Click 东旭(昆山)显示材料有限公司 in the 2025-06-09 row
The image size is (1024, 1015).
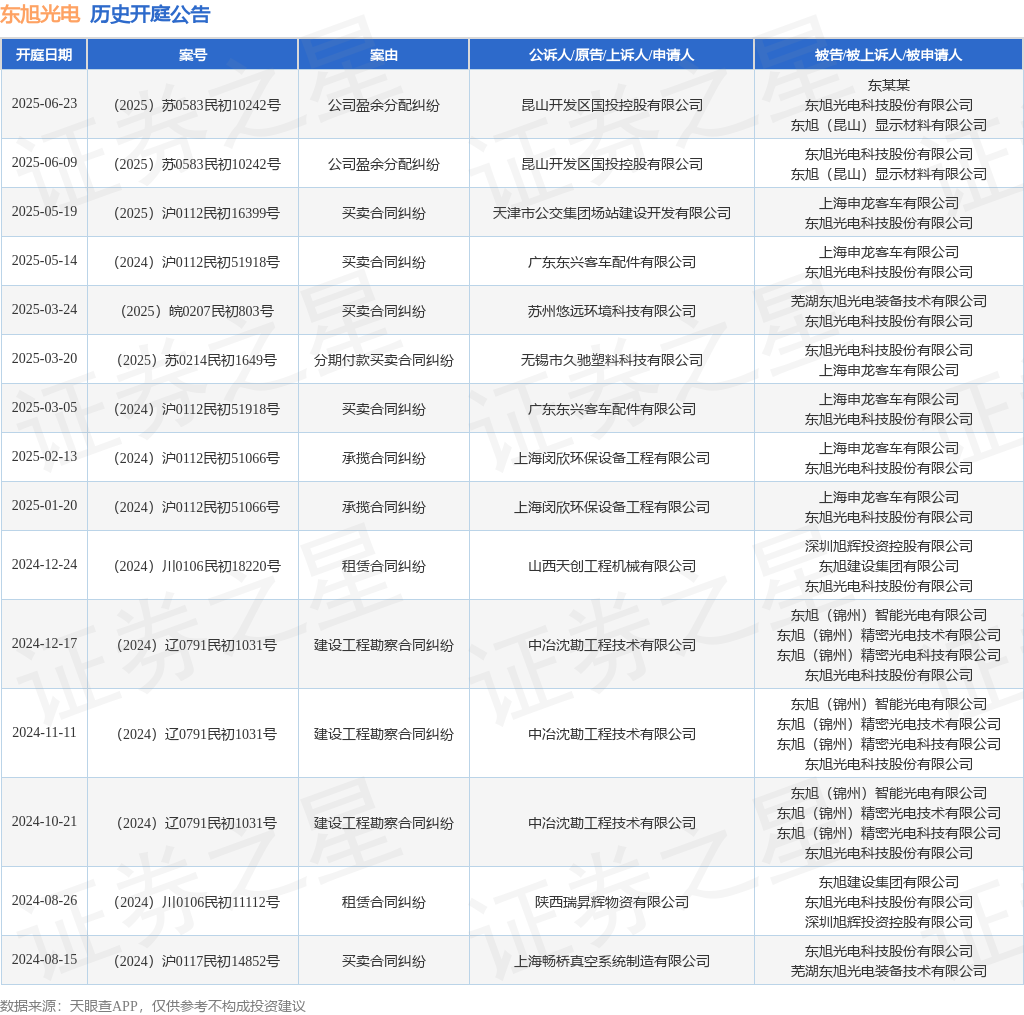(888, 174)
